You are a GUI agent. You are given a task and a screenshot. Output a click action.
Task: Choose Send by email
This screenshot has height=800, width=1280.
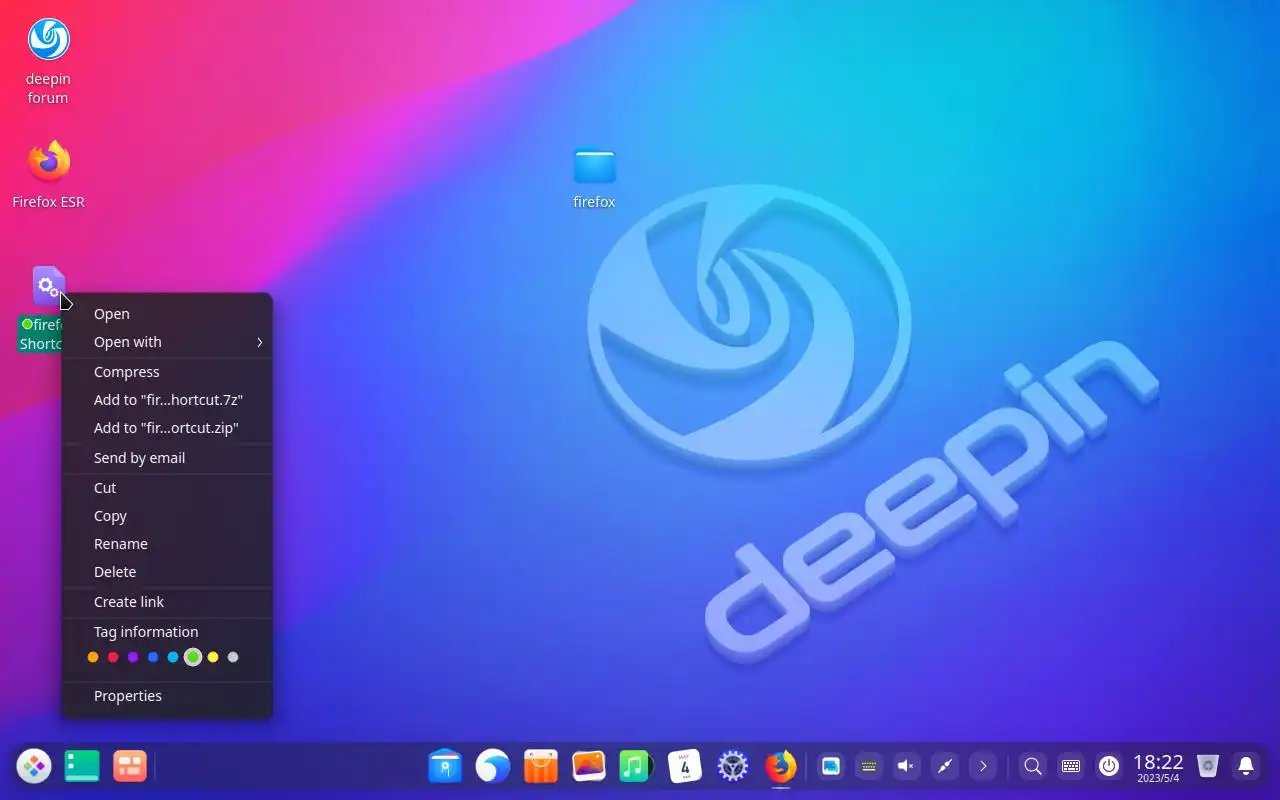(167, 458)
